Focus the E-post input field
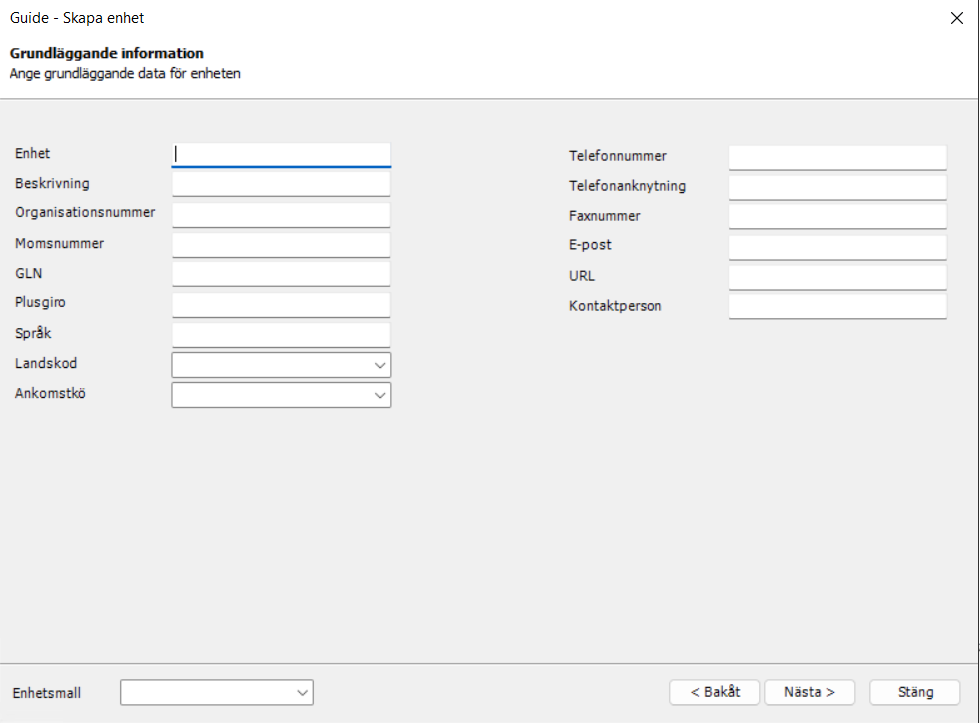The width and height of the screenshot is (980, 723). click(x=837, y=246)
